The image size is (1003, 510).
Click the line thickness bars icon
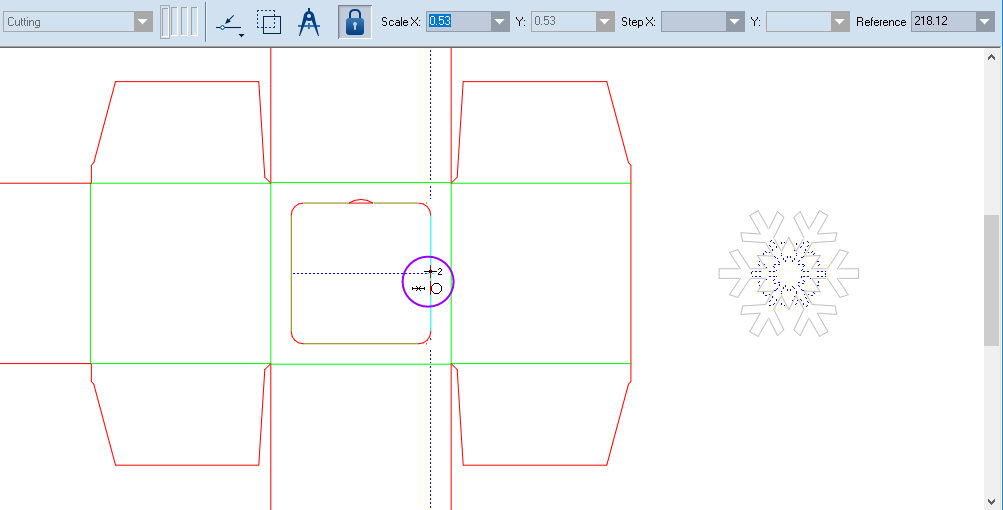(180, 22)
